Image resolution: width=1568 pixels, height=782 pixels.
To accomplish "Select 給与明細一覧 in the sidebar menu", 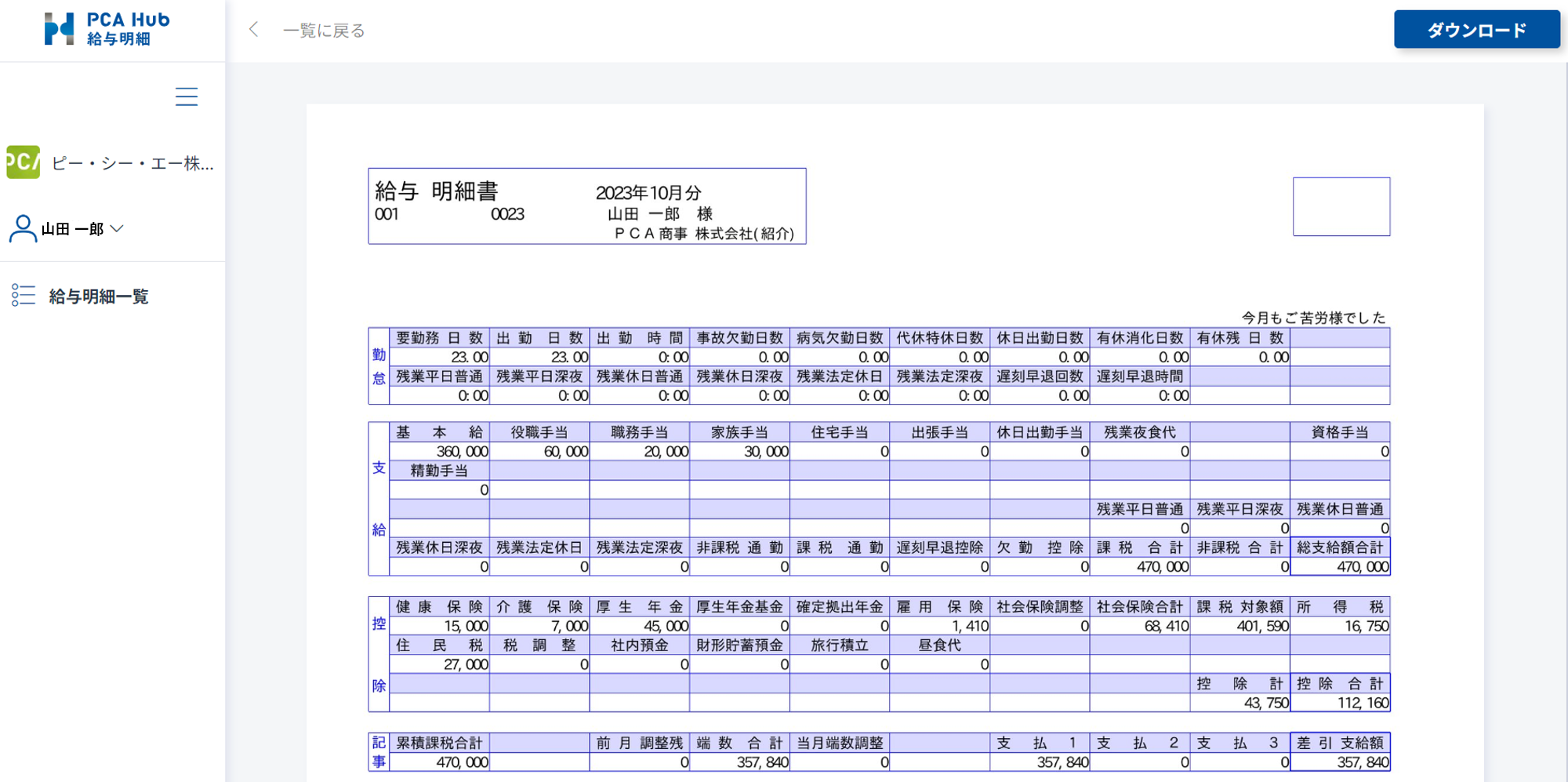I will 97,296.
